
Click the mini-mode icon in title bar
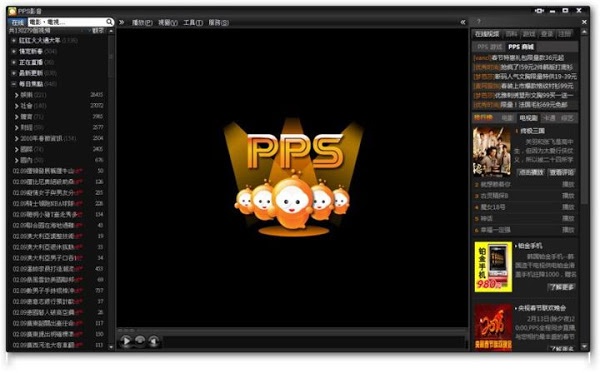click(x=539, y=11)
